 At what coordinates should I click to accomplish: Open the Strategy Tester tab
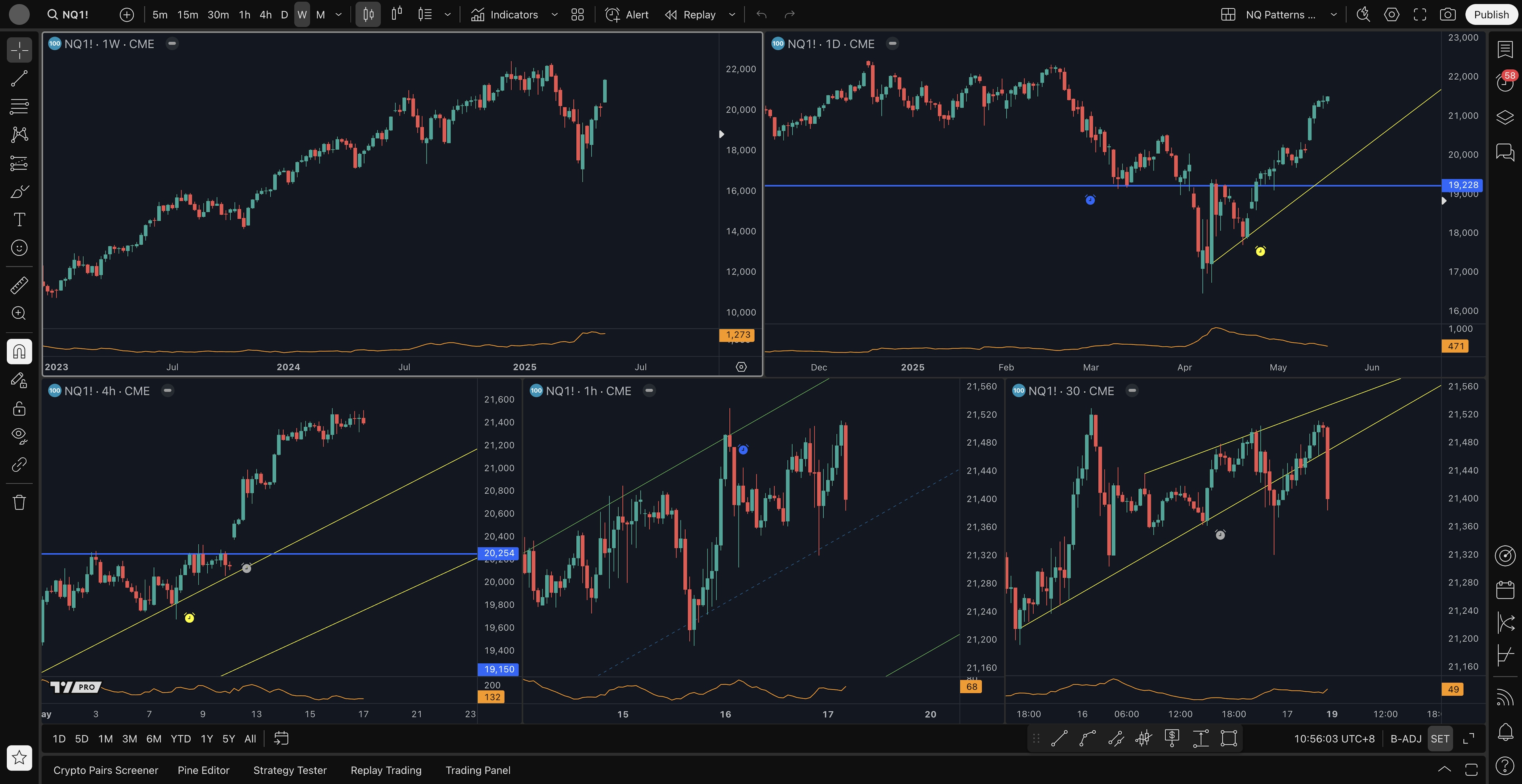click(289, 770)
